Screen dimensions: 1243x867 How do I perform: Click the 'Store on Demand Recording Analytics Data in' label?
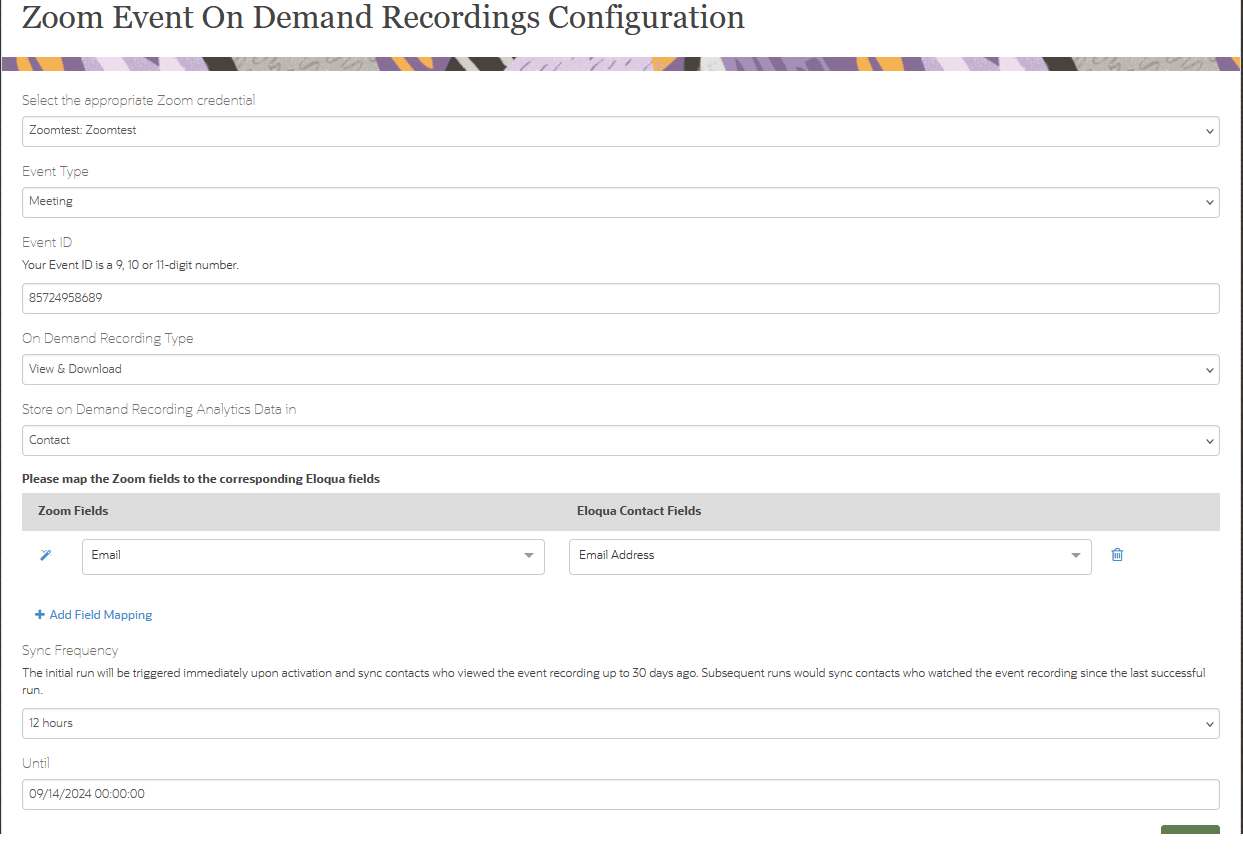[159, 409]
